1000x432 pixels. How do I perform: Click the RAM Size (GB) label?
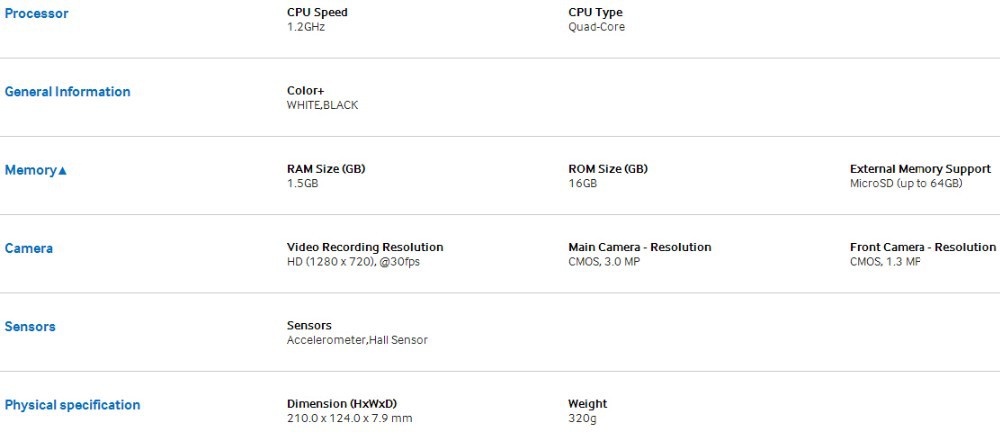click(326, 169)
